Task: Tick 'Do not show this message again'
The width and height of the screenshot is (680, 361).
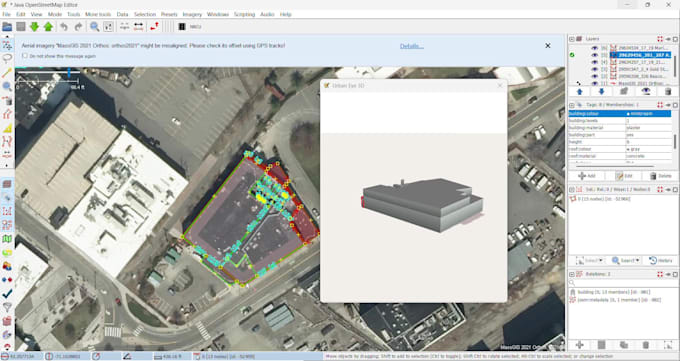Action: (25, 56)
